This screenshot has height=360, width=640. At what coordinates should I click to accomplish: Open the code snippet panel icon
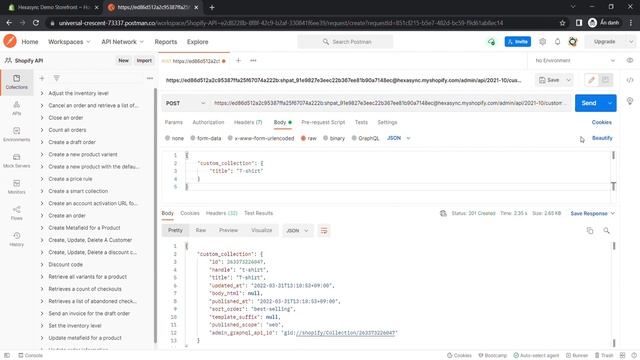coord(630,80)
